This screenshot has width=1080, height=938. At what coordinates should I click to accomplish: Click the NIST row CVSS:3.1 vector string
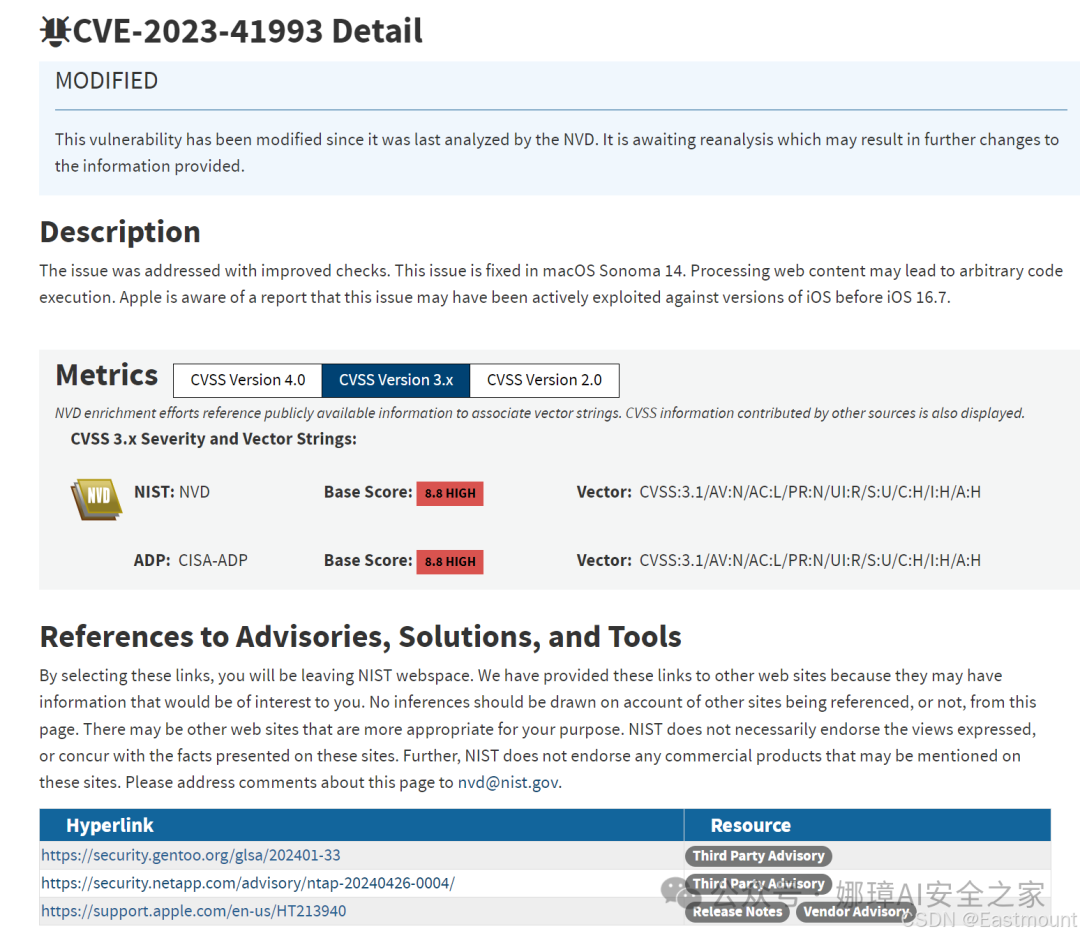(810, 492)
